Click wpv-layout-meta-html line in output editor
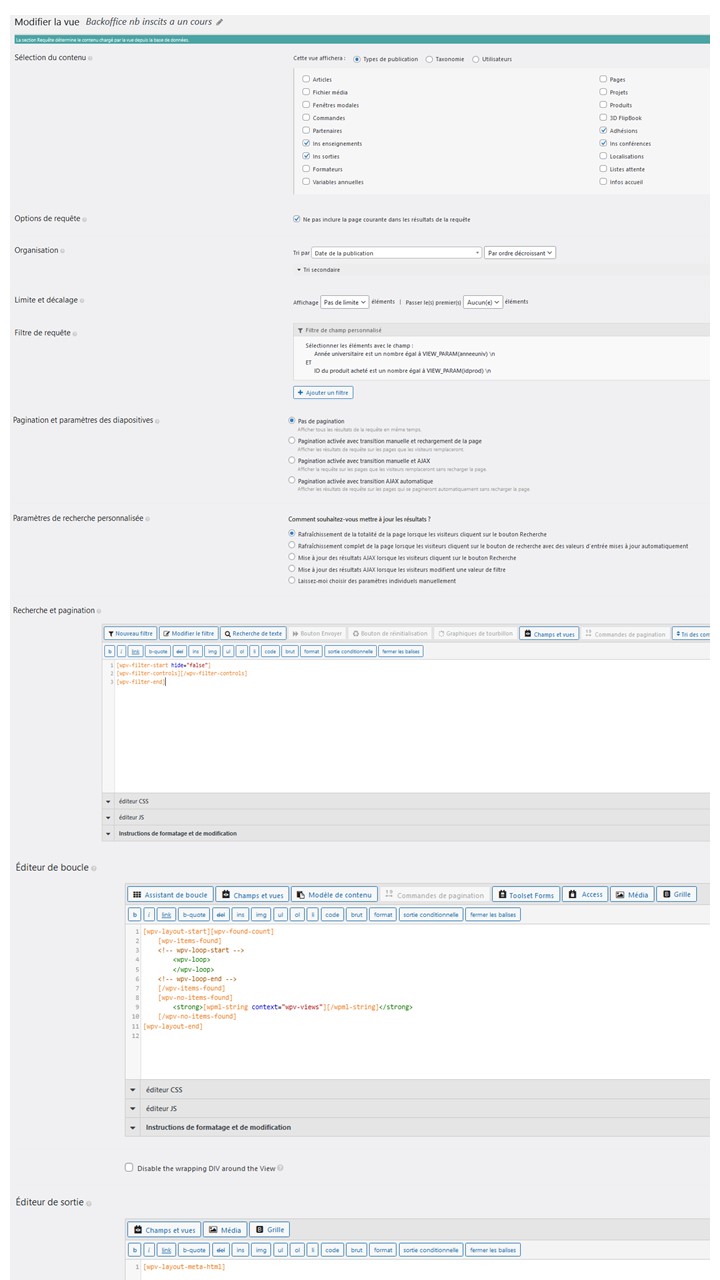Image resolution: width=720 pixels, height=1280 pixels. tap(185, 1267)
